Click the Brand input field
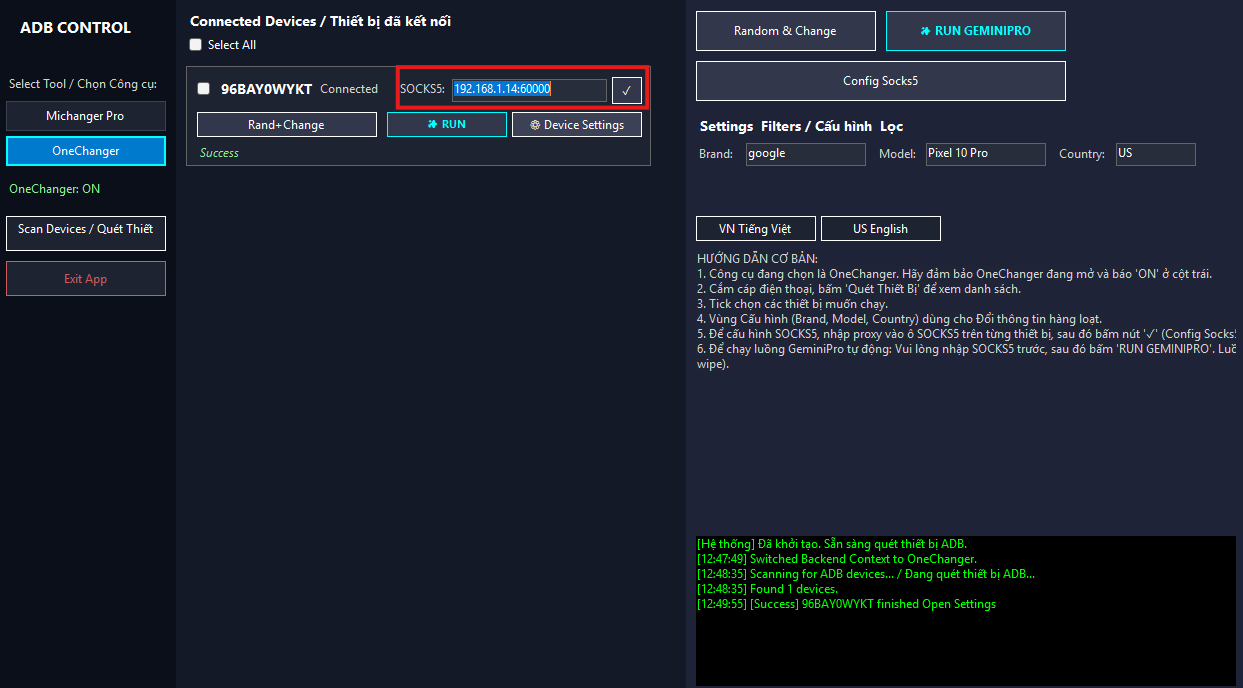The height and width of the screenshot is (688, 1243). point(805,154)
